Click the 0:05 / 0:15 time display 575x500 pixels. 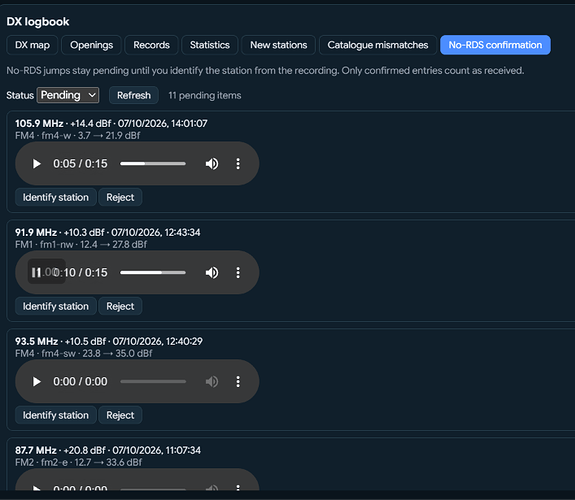coord(80,164)
